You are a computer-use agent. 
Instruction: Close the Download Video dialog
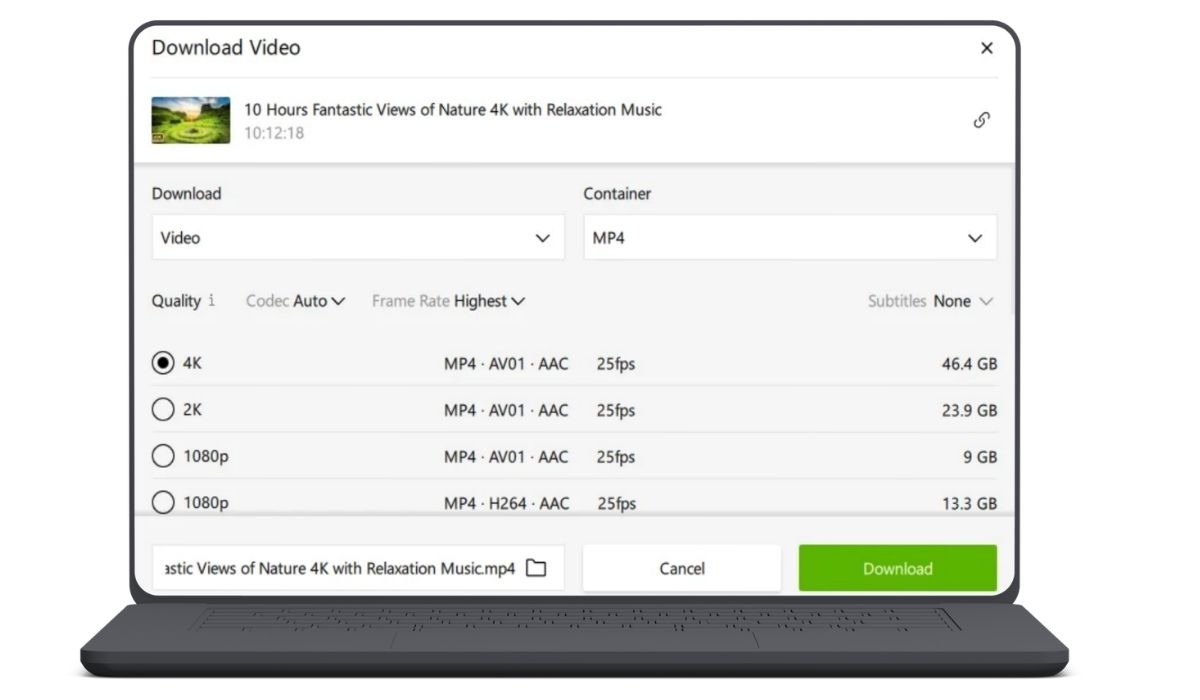click(986, 48)
